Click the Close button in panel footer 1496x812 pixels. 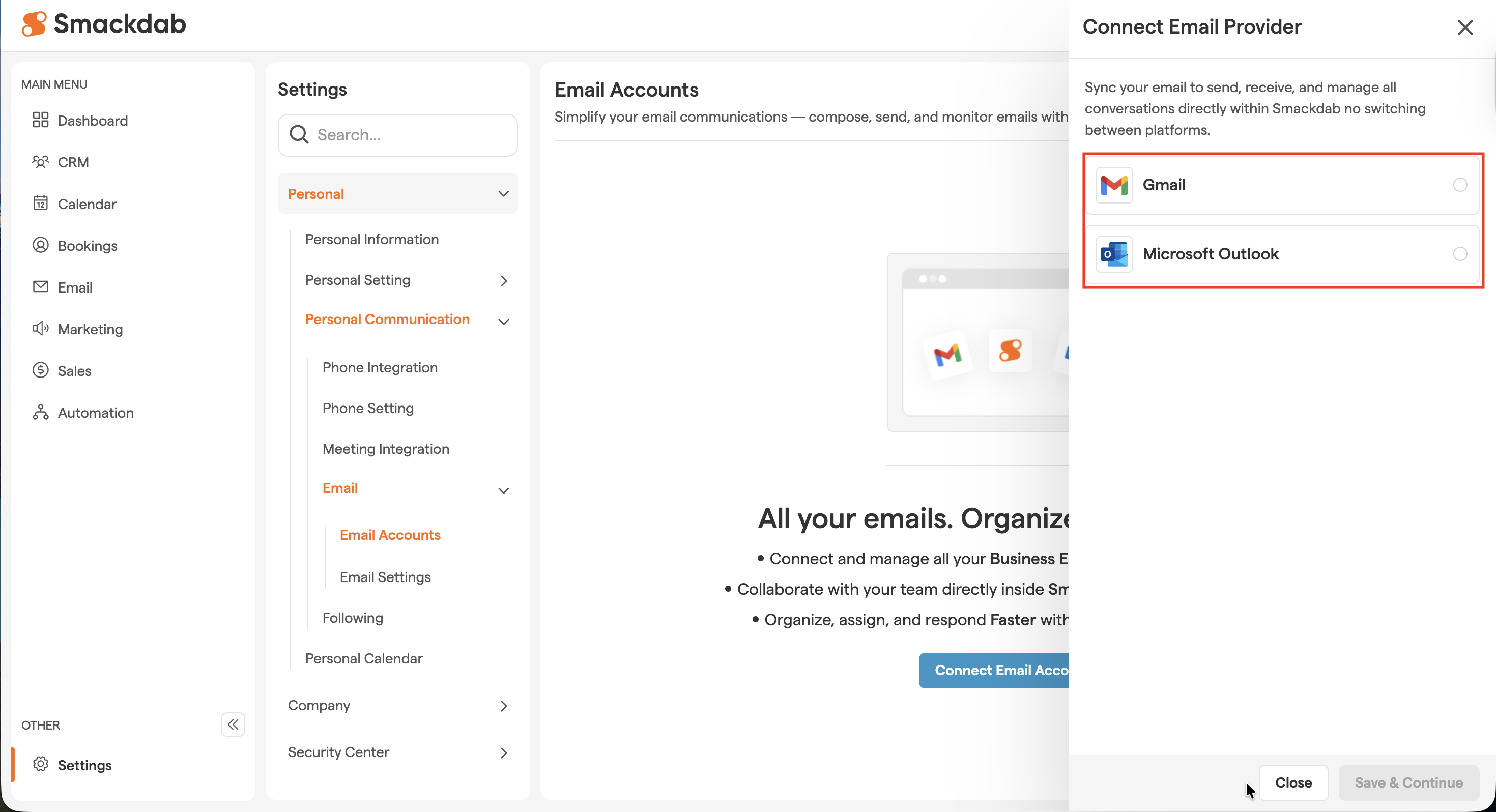click(x=1293, y=782)
